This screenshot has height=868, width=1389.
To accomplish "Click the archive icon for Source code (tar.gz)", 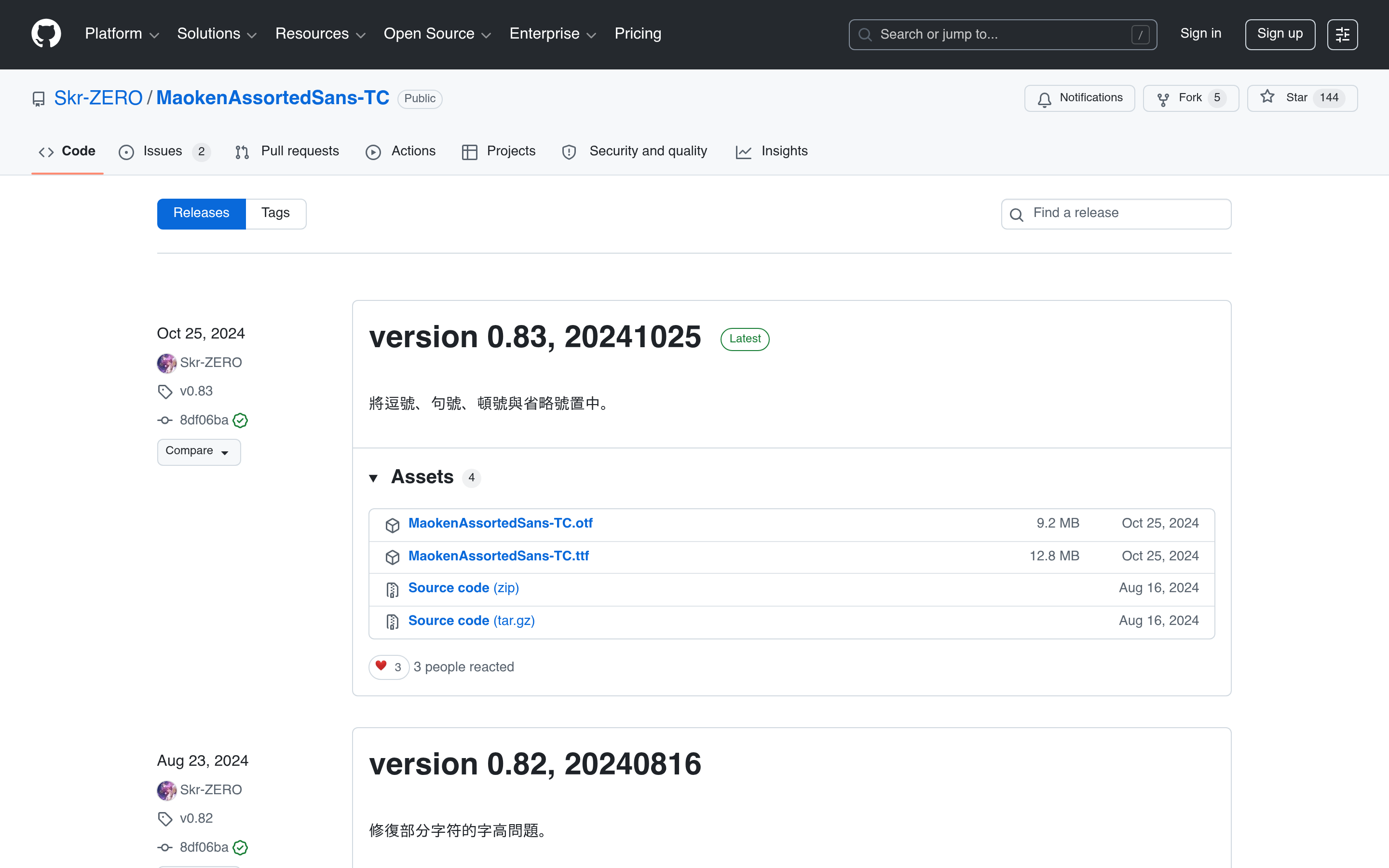I will tap(393, 622).
